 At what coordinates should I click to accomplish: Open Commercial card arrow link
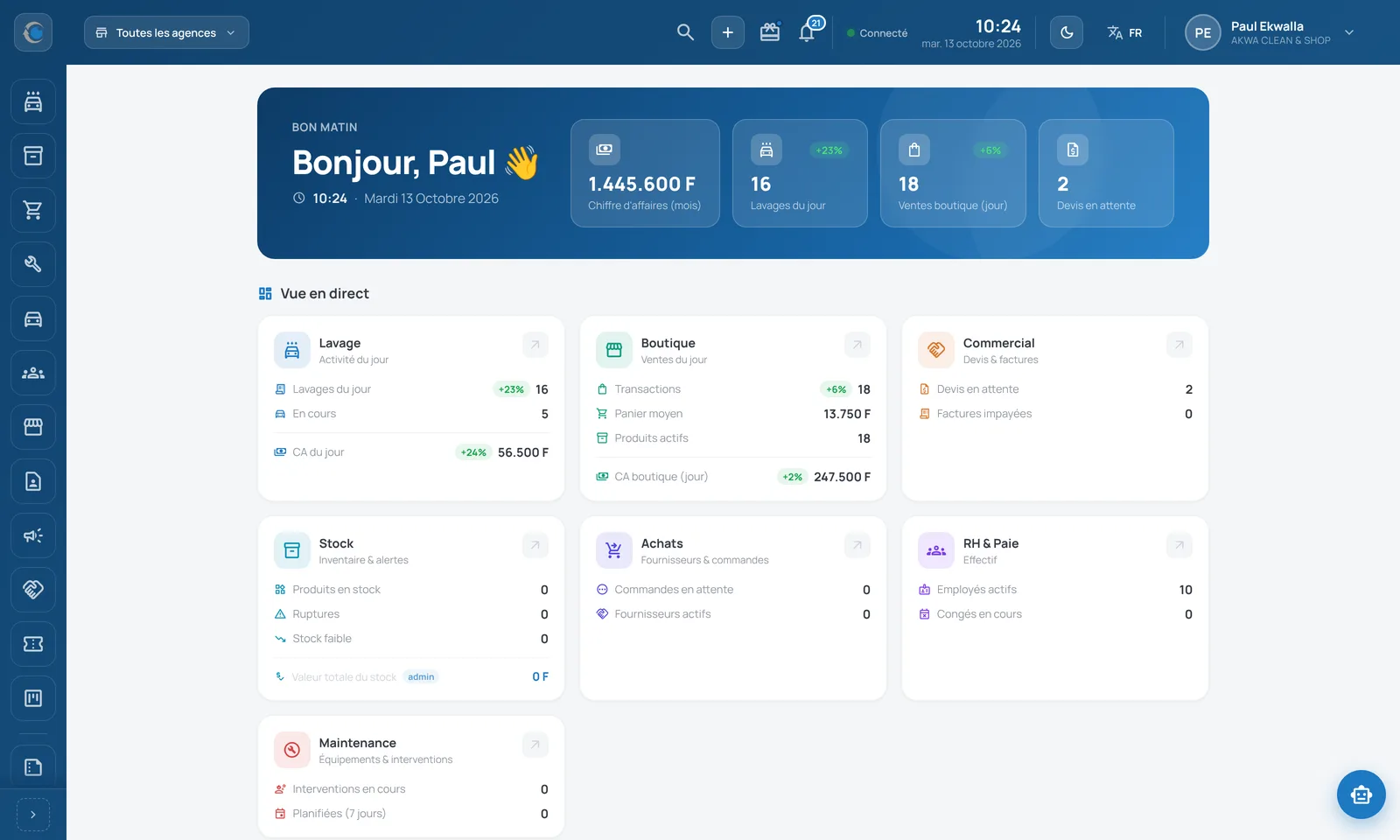tap(1179, 345)
